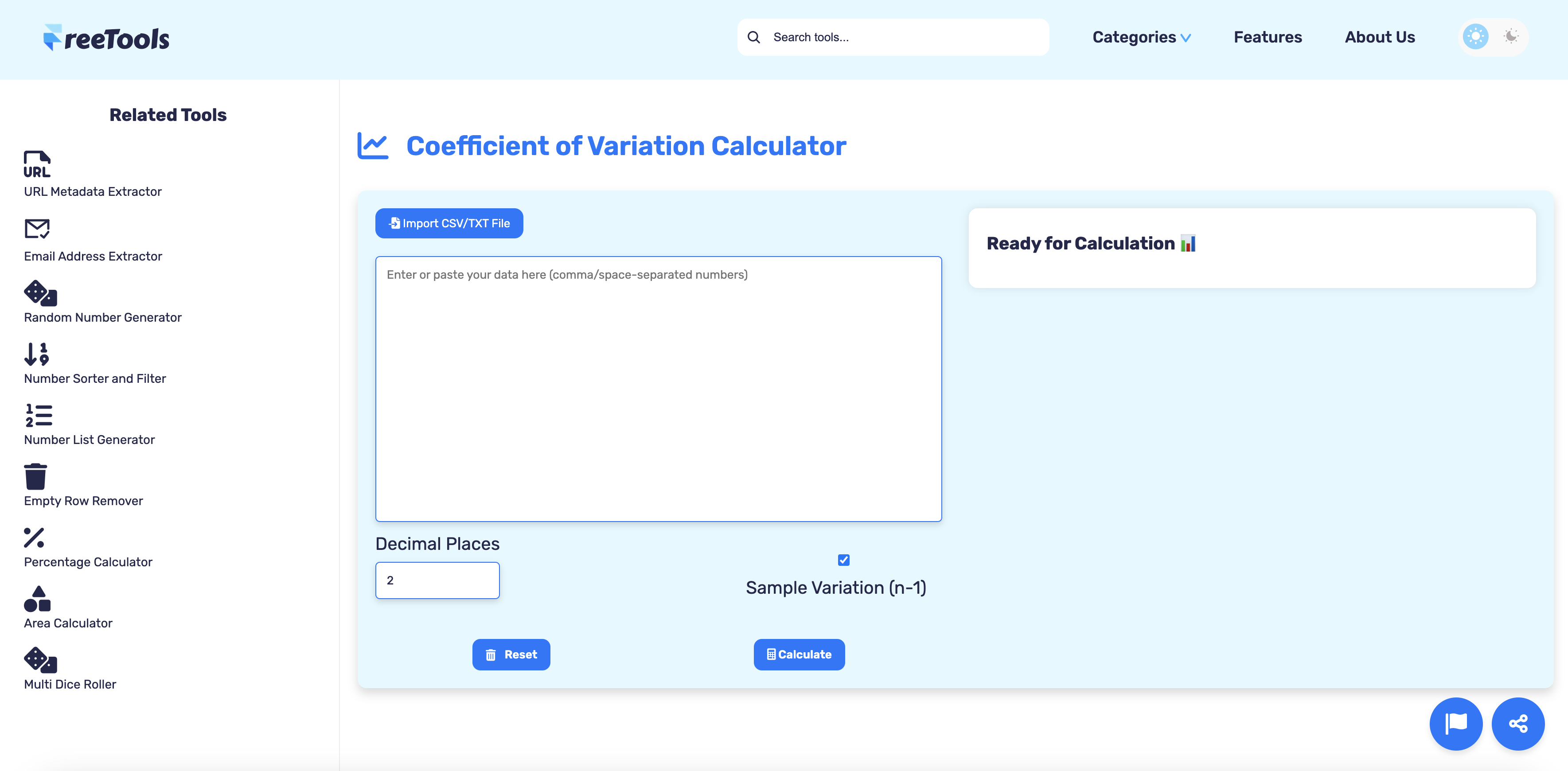Open the Features menu item
1568x771 pixels.
point(1268,37)
